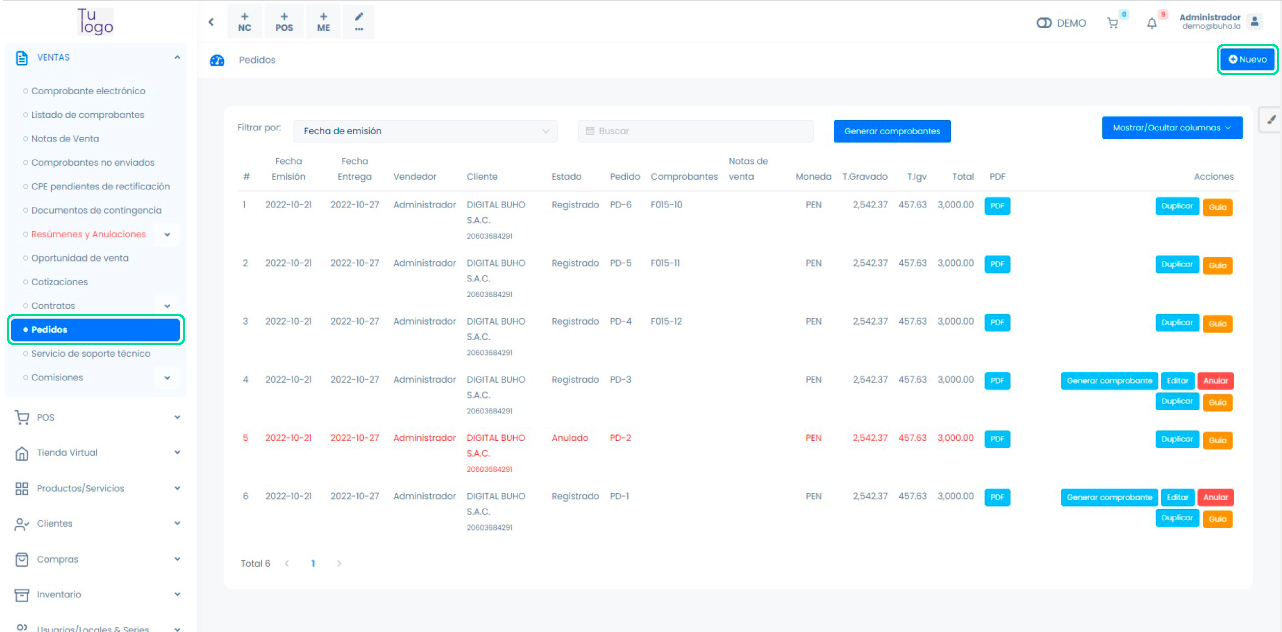Image resolution: width=1282 pixels, height=632 pixels.
Task: Open the notifications bell icon
Action: point(1152,23)
